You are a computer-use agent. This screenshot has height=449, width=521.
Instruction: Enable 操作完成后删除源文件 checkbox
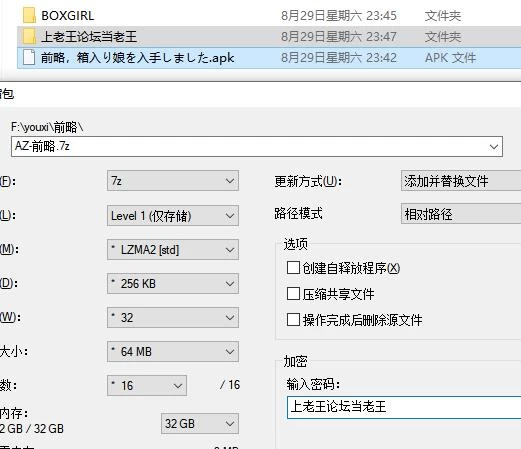tap(293, 320)
